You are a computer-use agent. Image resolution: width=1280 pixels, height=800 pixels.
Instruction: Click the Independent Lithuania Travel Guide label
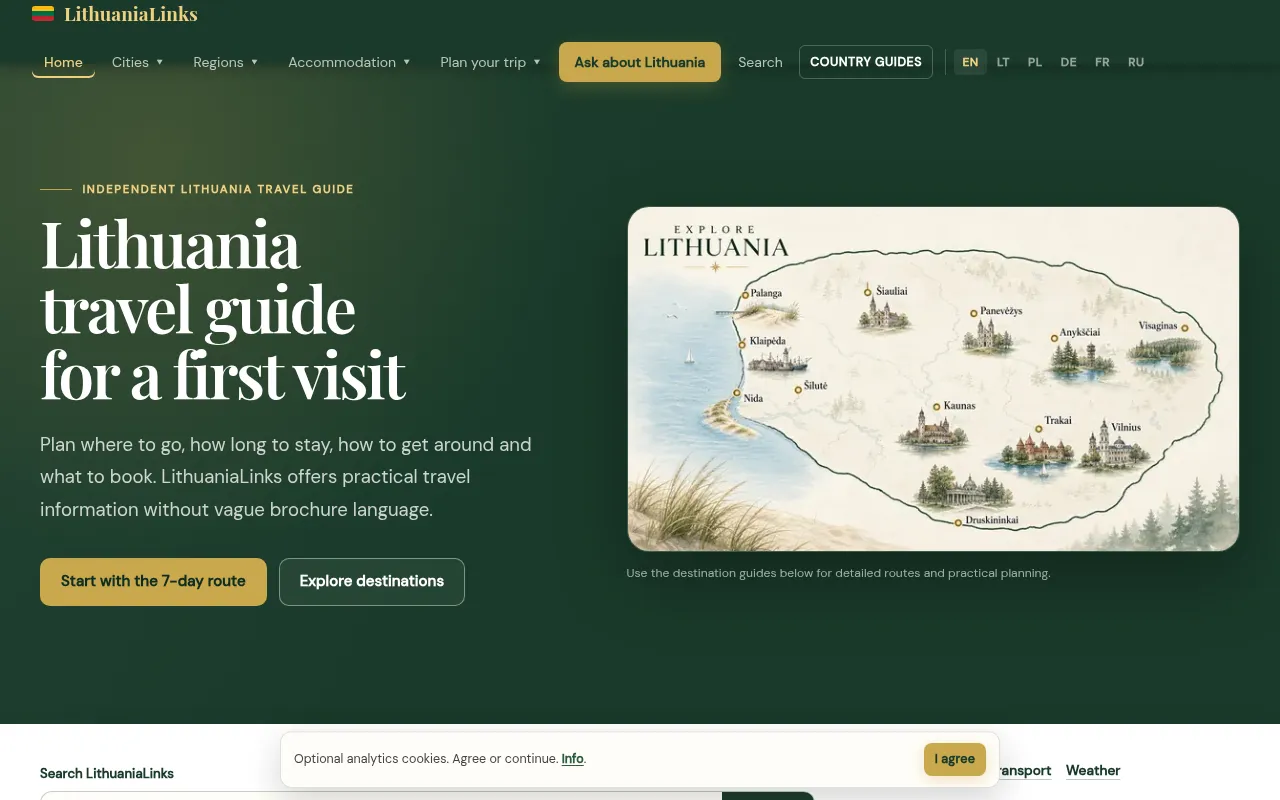218,189
